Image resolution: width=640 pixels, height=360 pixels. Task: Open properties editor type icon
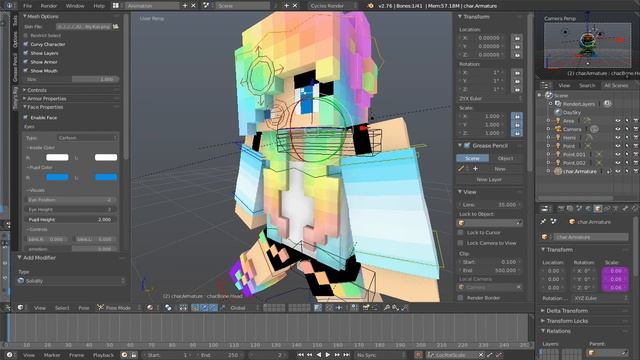pyautogui.click(x=545, y=209)
